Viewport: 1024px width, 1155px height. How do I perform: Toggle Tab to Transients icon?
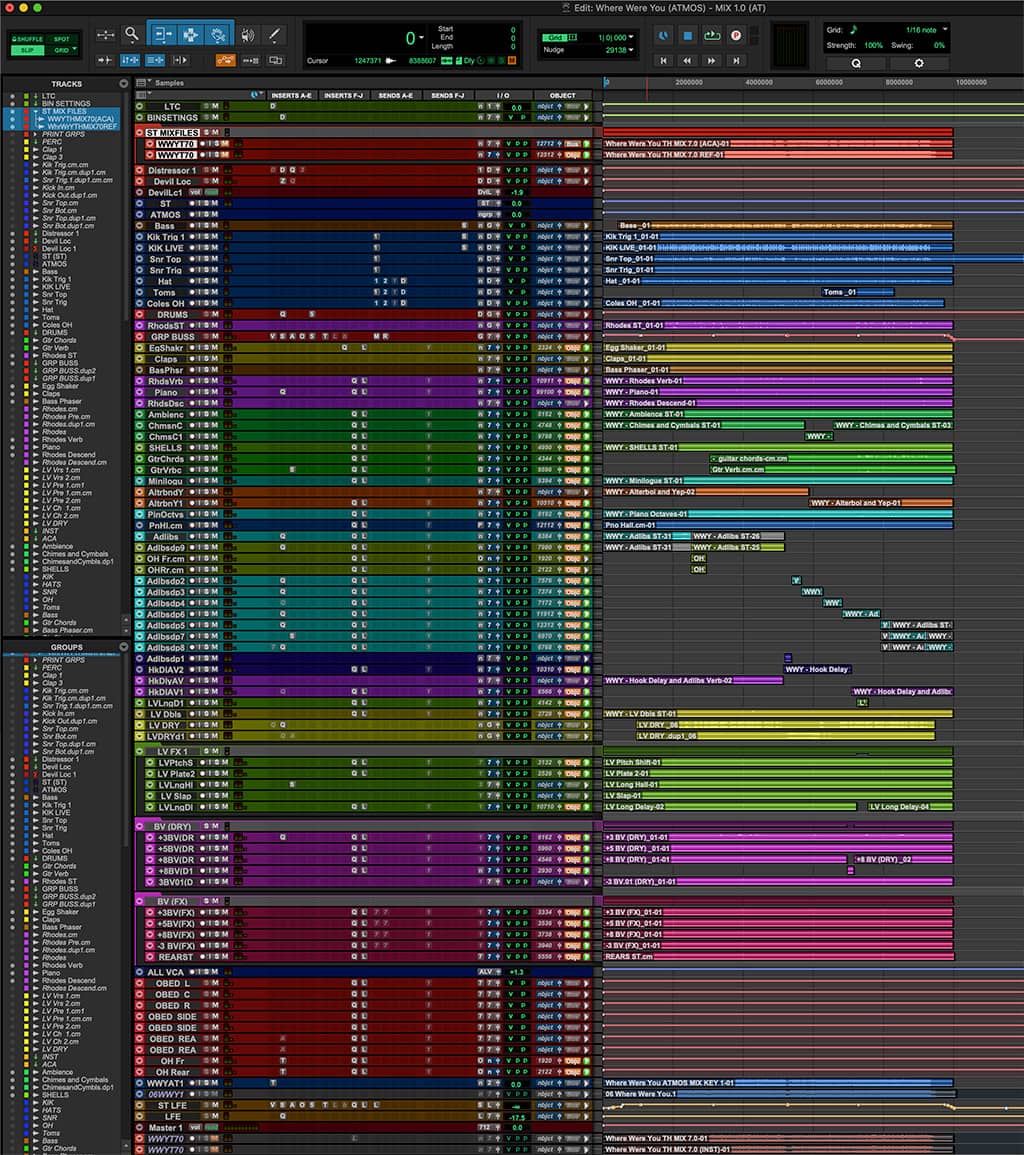[105, 60]
